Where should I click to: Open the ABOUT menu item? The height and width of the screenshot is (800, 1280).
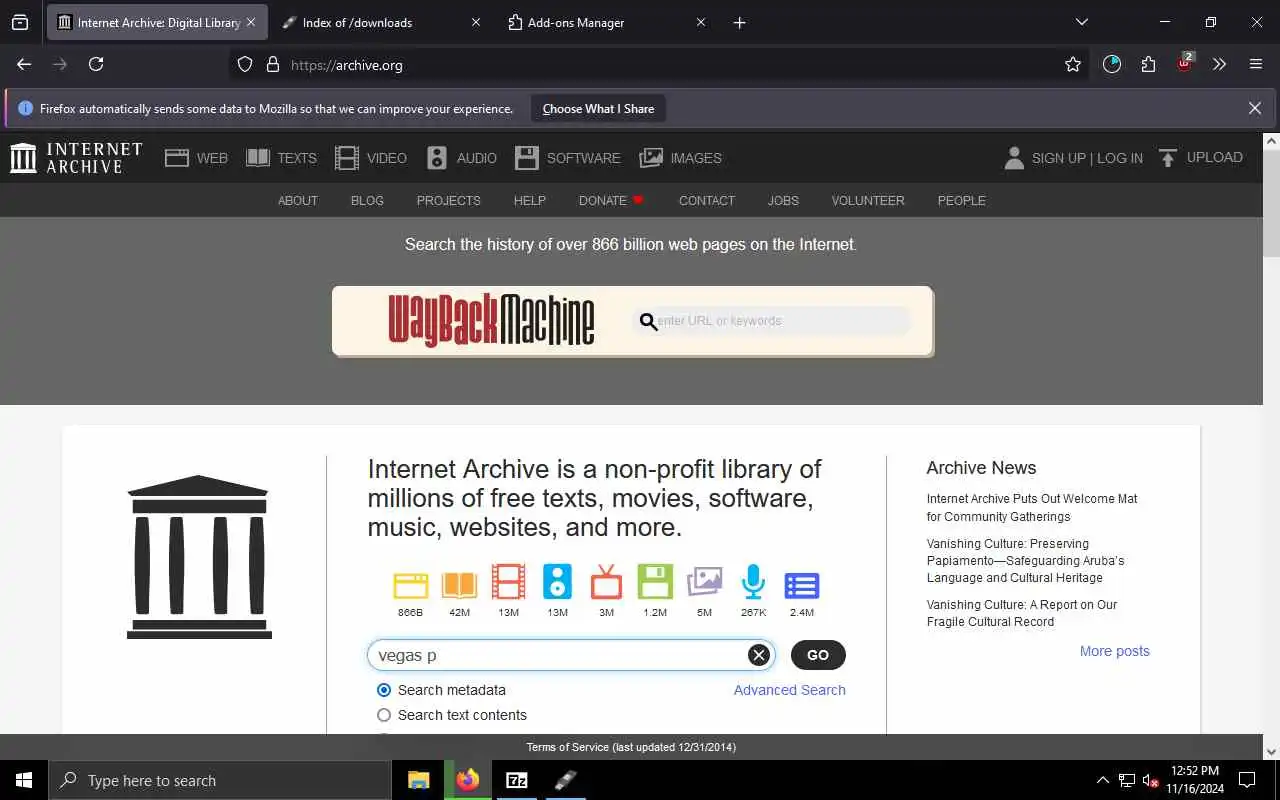point(298,200)
